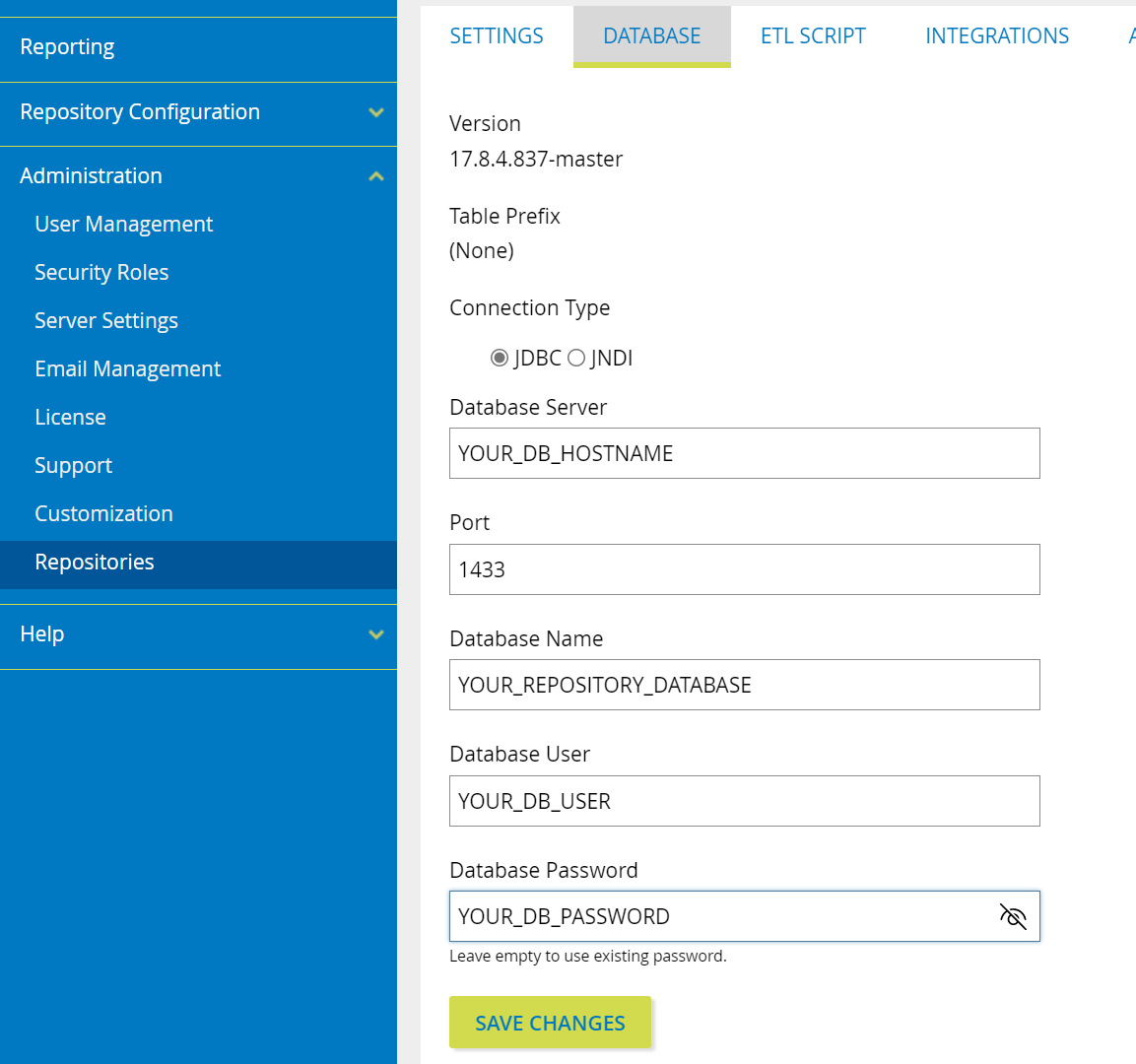Navigate to Server Settings
Viewport: 1136px width, 1064px height.
pos(106,321)
